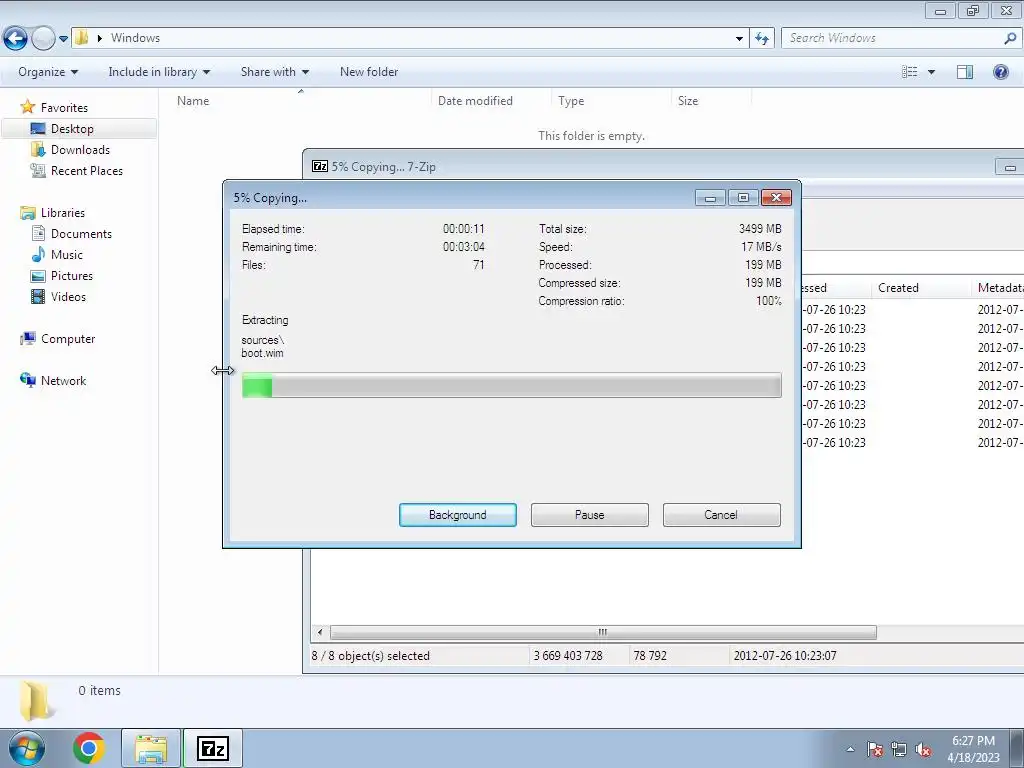Click 7-Zip scrollbar left arrow
Screen dimensions: 1024x768
pyautogui.click(x=320, y=632)
